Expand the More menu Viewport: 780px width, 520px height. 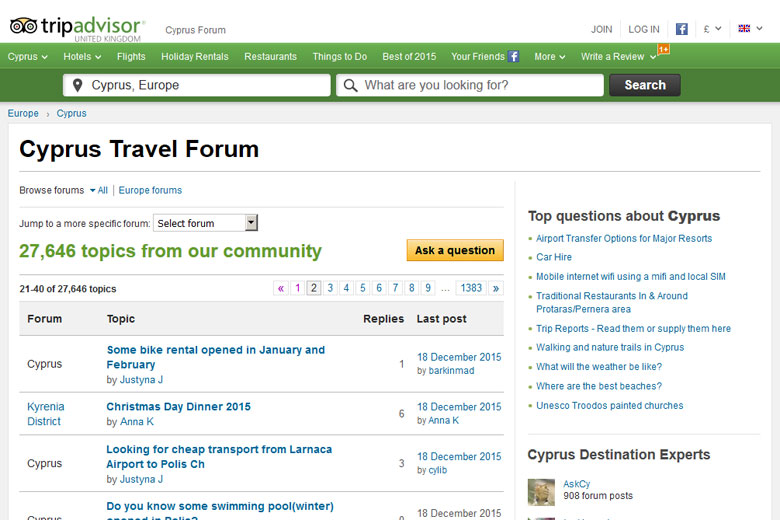(550, 57)
